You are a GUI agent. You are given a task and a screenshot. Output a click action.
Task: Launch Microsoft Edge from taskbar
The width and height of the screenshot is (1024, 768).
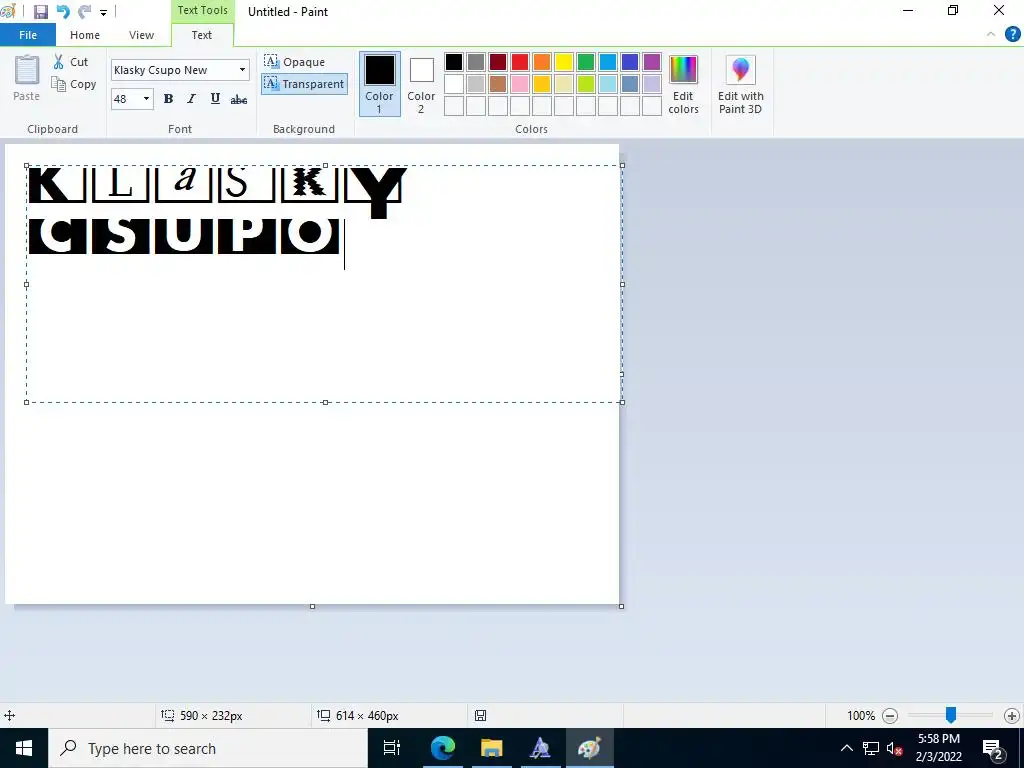point(443,748)
